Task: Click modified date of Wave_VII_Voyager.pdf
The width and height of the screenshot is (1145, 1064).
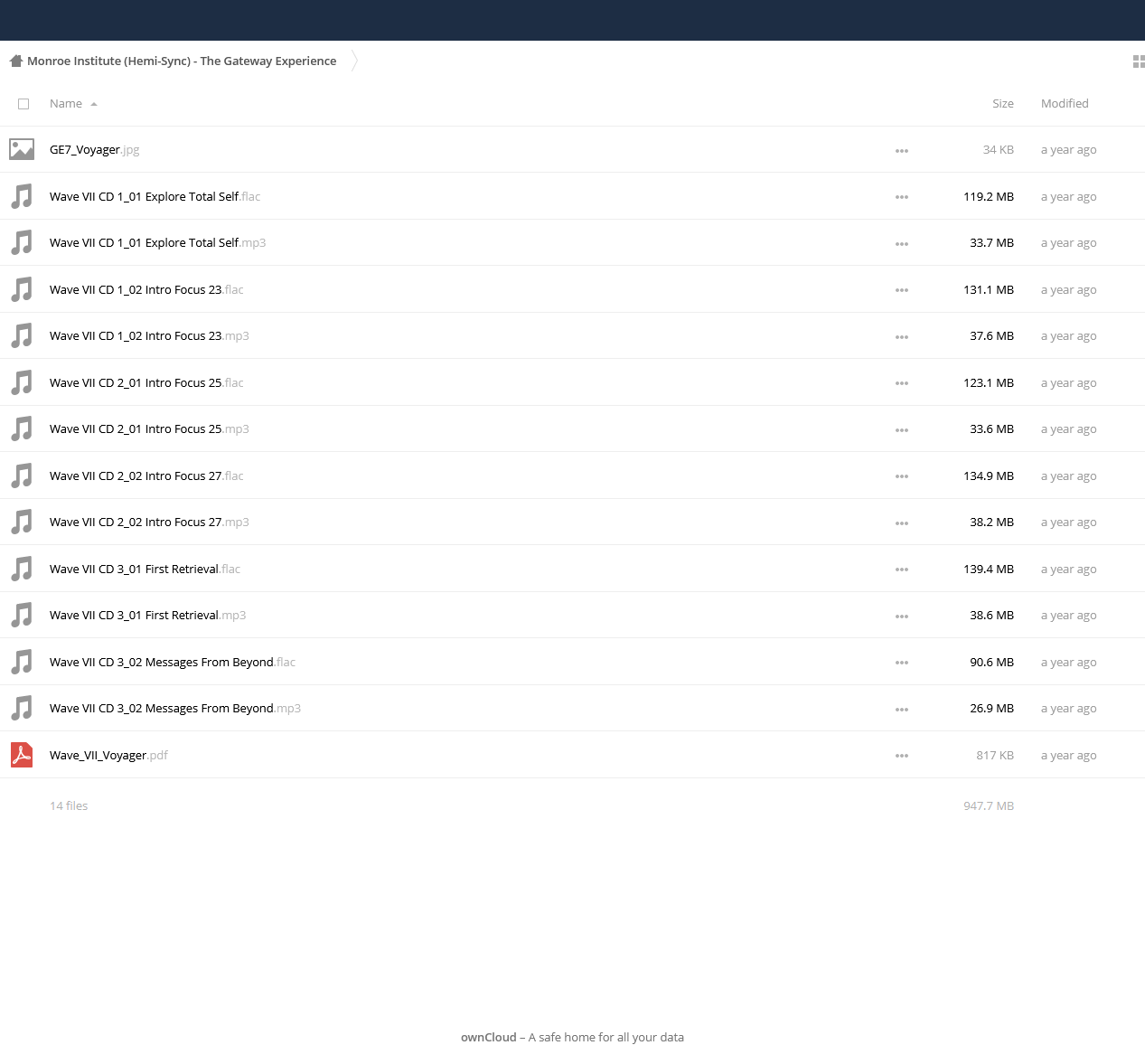Action: [x=1069, y=755]
